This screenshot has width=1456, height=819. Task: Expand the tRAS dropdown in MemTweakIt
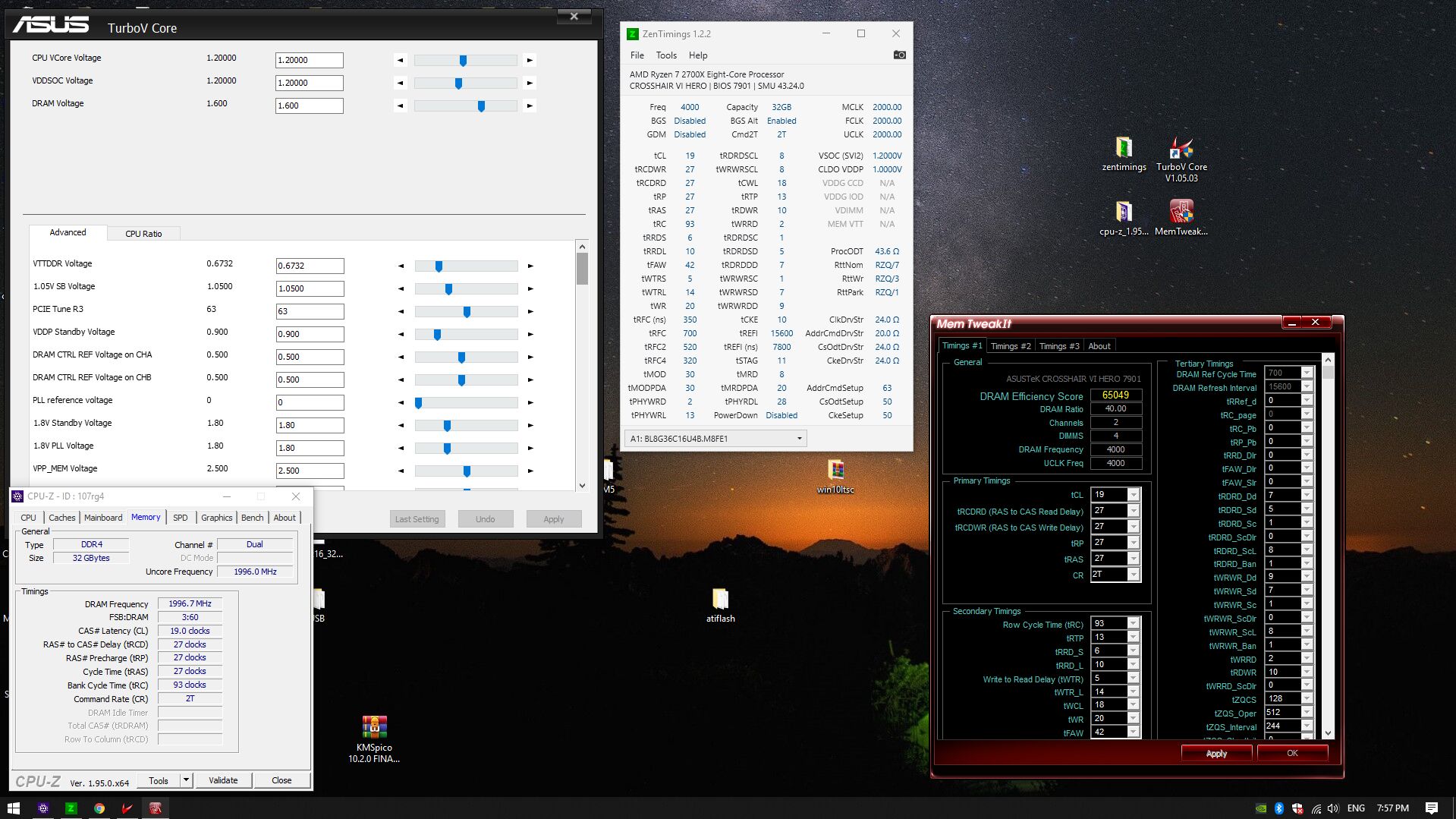(x=1134, y=559)
